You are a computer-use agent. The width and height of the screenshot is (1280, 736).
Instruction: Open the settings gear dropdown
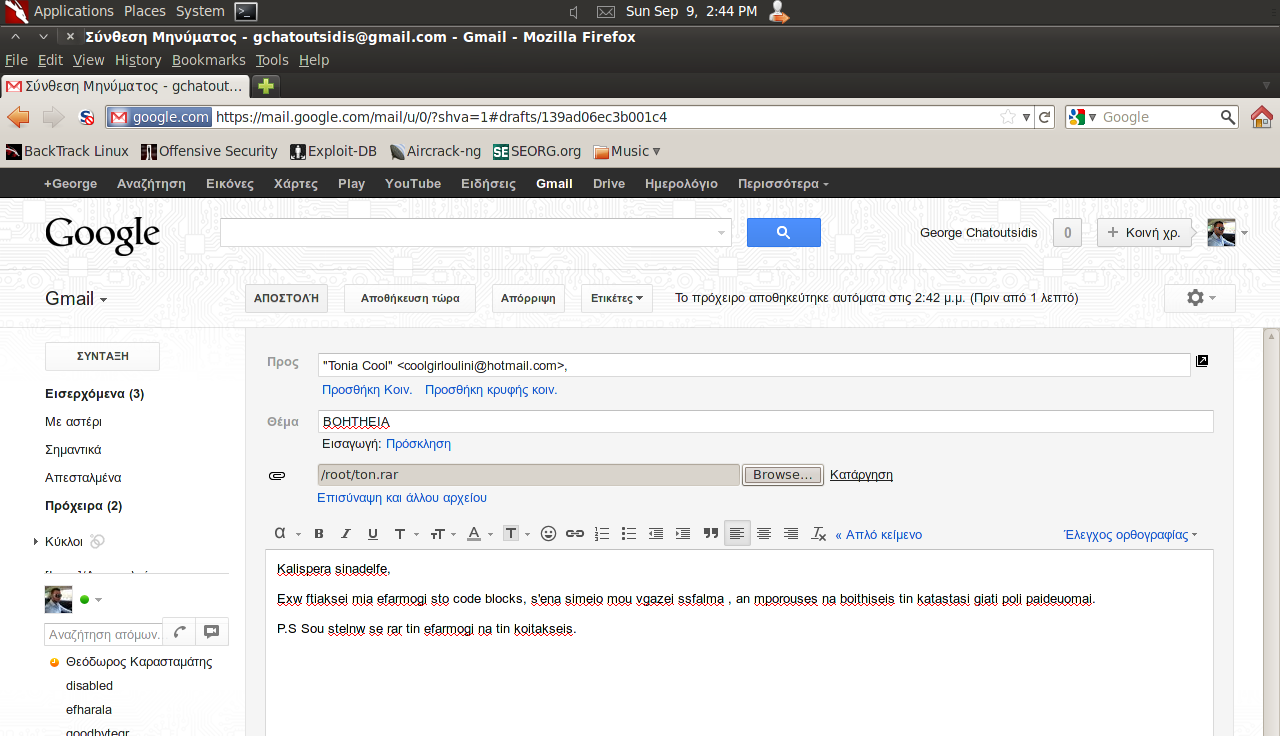[1200, 298]
